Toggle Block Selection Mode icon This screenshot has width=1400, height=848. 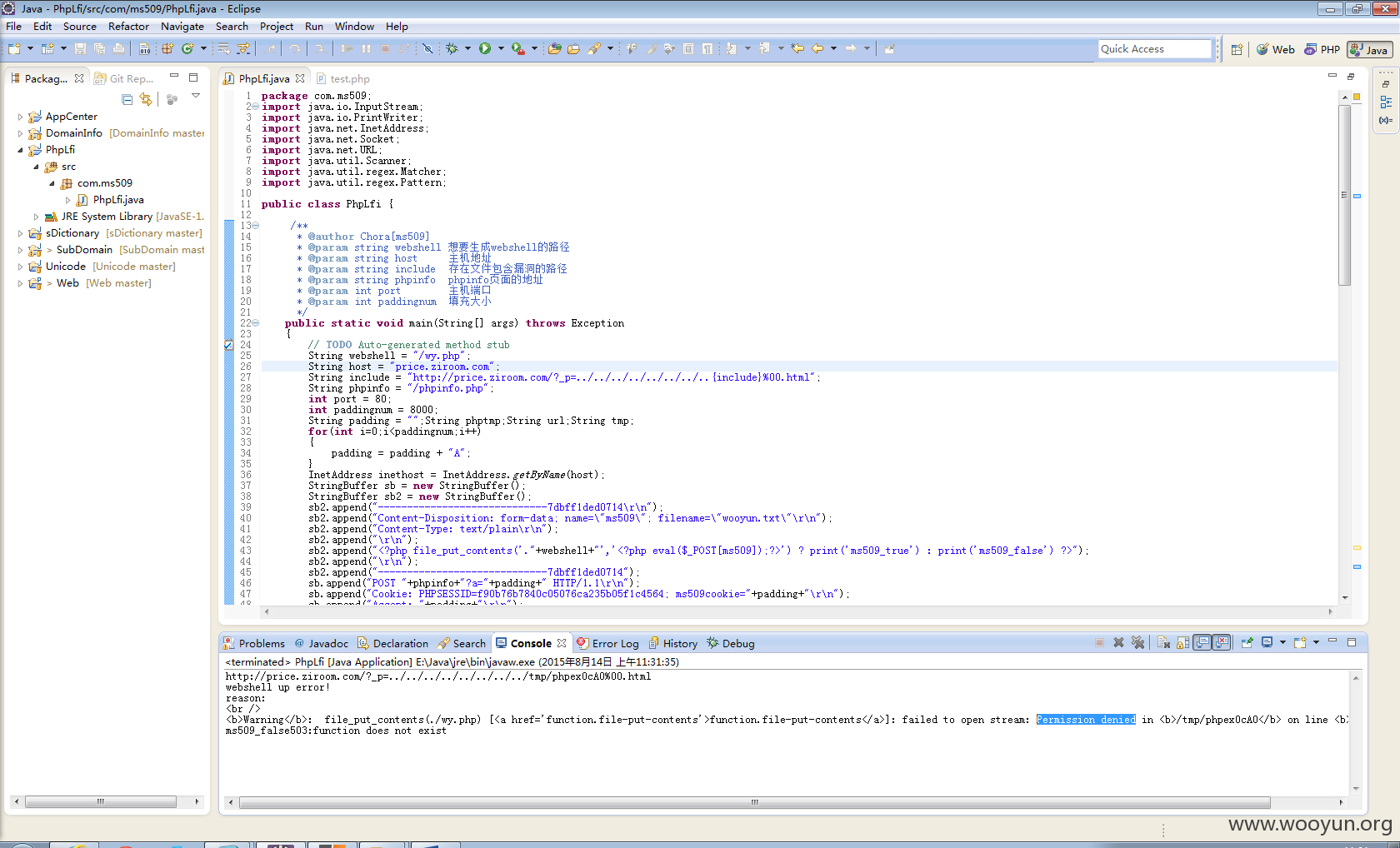pyautogui.click(x=688, y=49)
